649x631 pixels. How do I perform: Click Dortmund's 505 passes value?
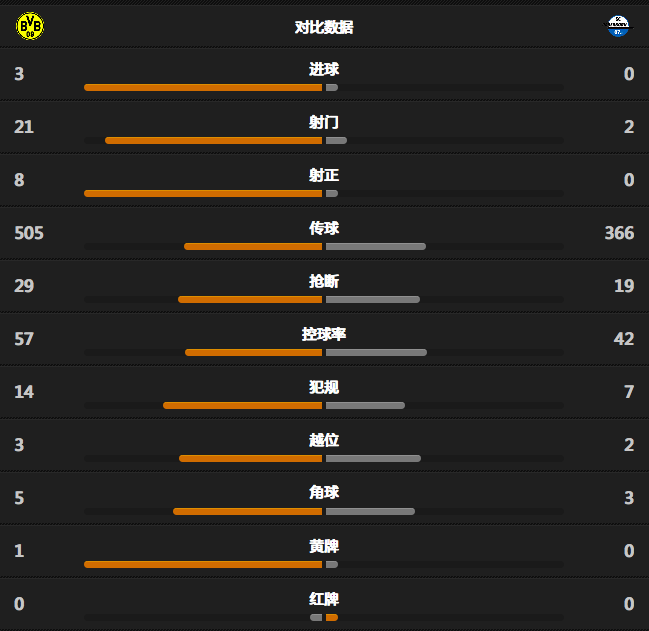(x=29, y=233)
